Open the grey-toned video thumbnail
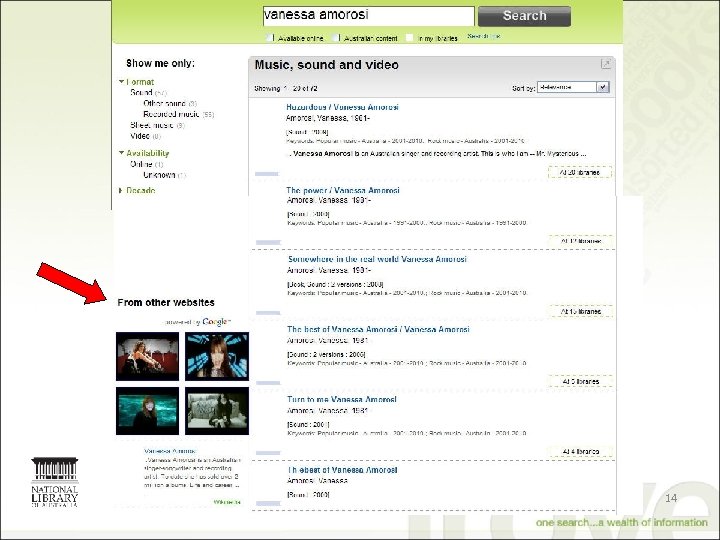 coord(217,411)
